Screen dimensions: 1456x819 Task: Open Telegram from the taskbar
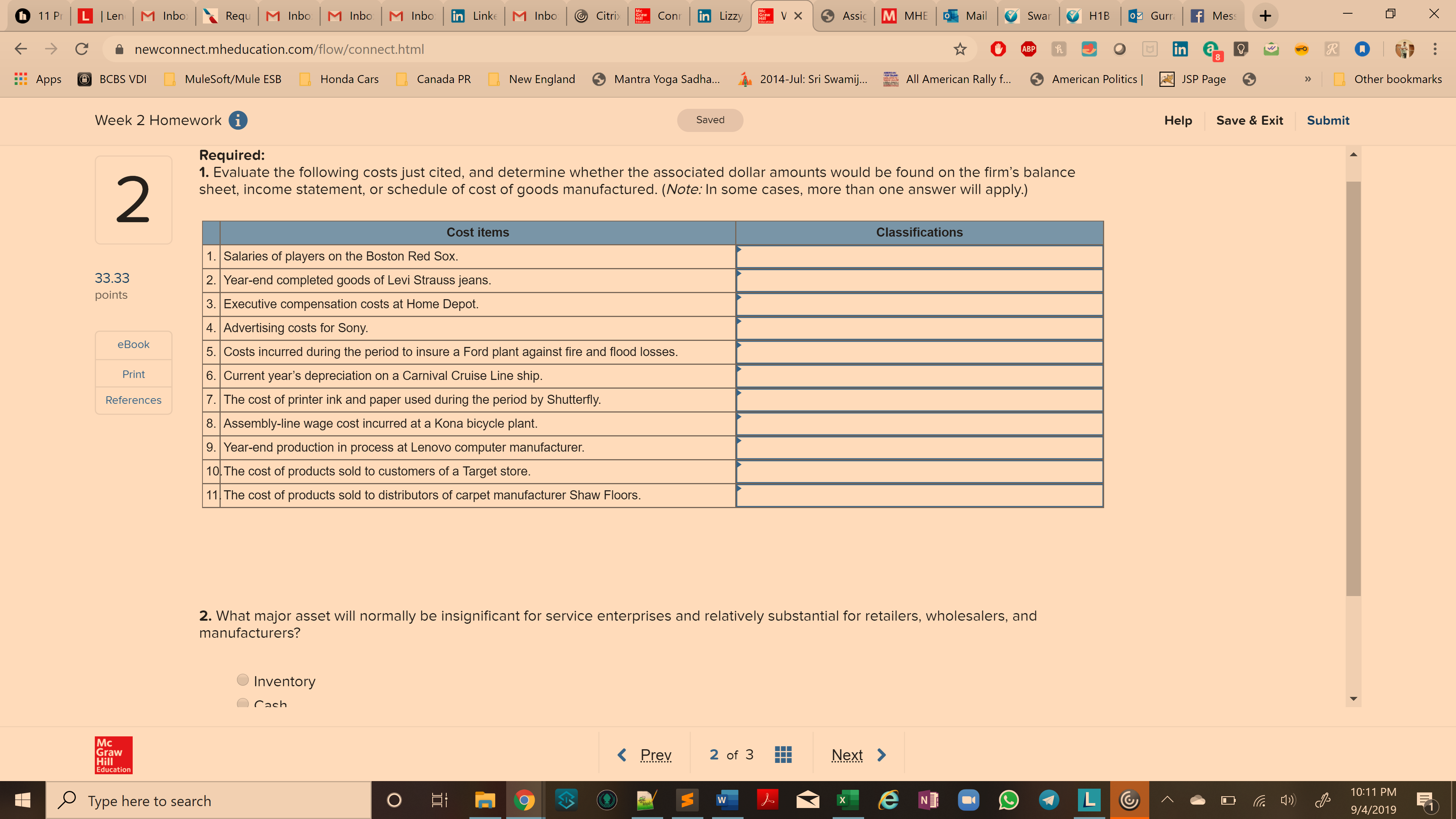tap(1049, 800)
